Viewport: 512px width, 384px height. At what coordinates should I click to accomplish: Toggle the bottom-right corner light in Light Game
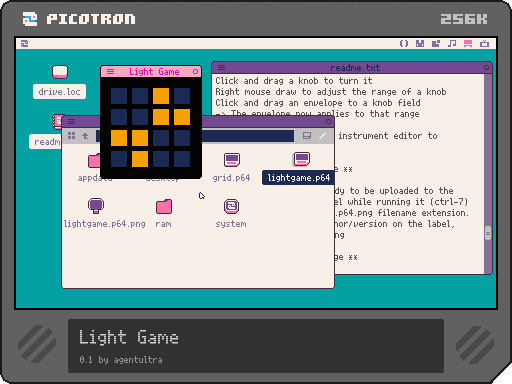tap(182, 159)
